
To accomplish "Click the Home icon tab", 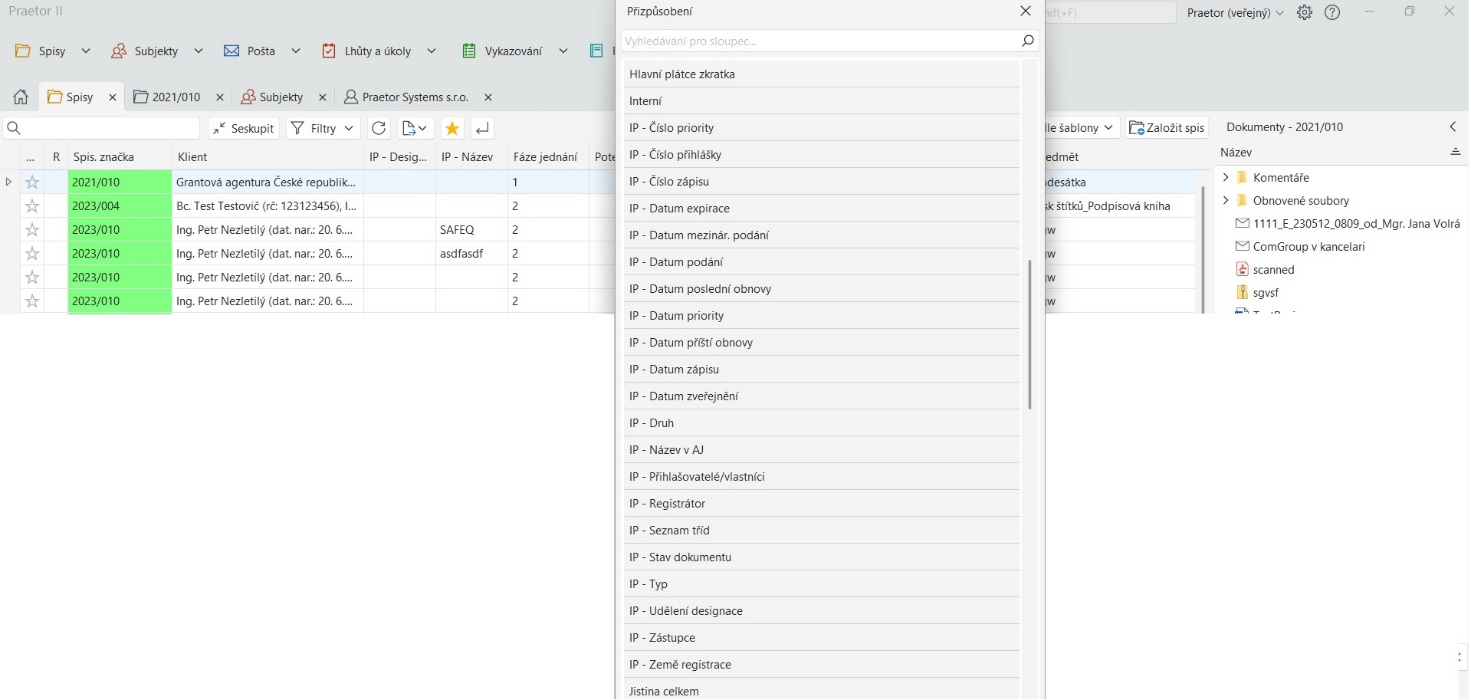I will tap(20, 97).
